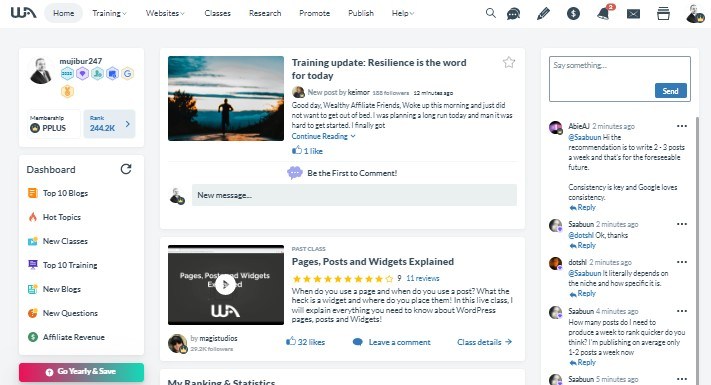
Task: Open the search magnifier icon
Action: [x=490, y=13]
